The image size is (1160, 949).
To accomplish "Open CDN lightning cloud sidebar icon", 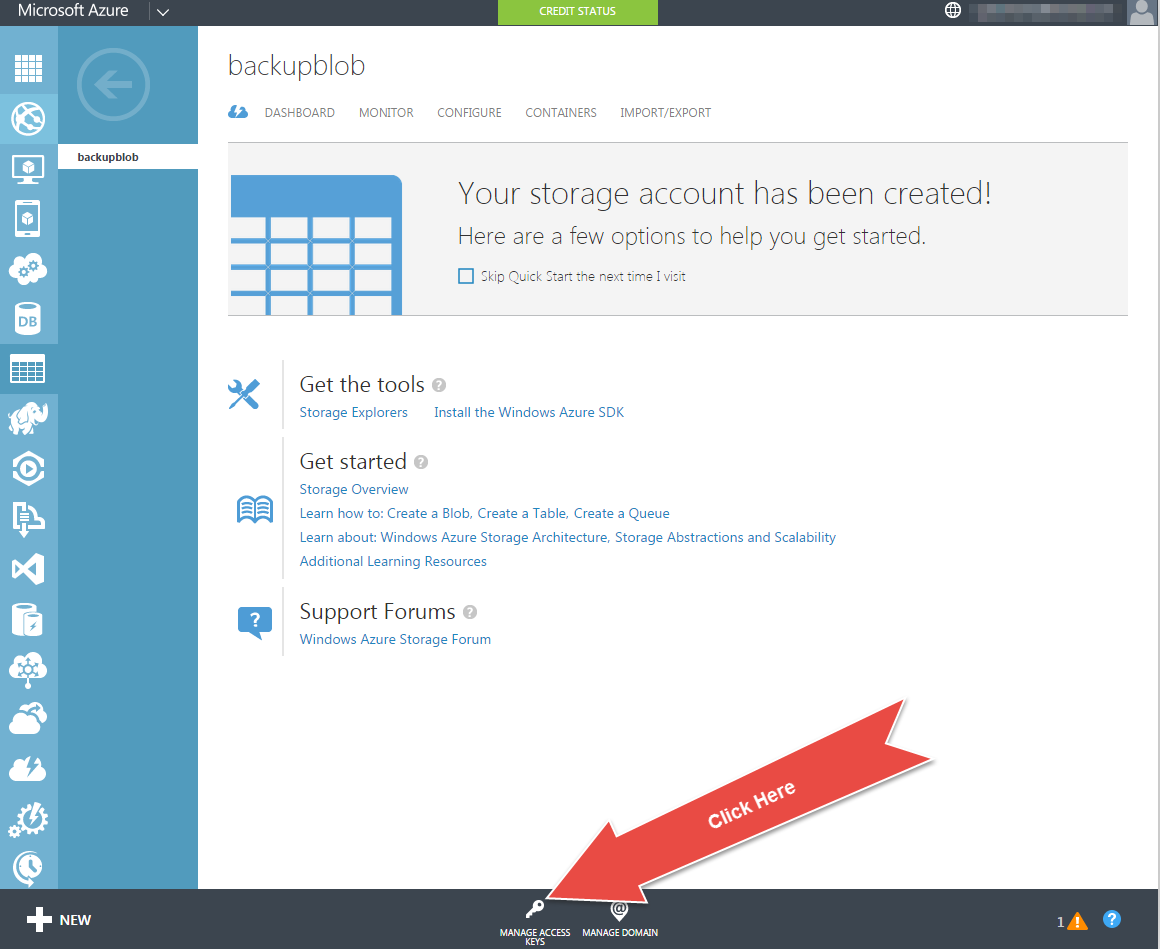I will click(x=28, y=769).
